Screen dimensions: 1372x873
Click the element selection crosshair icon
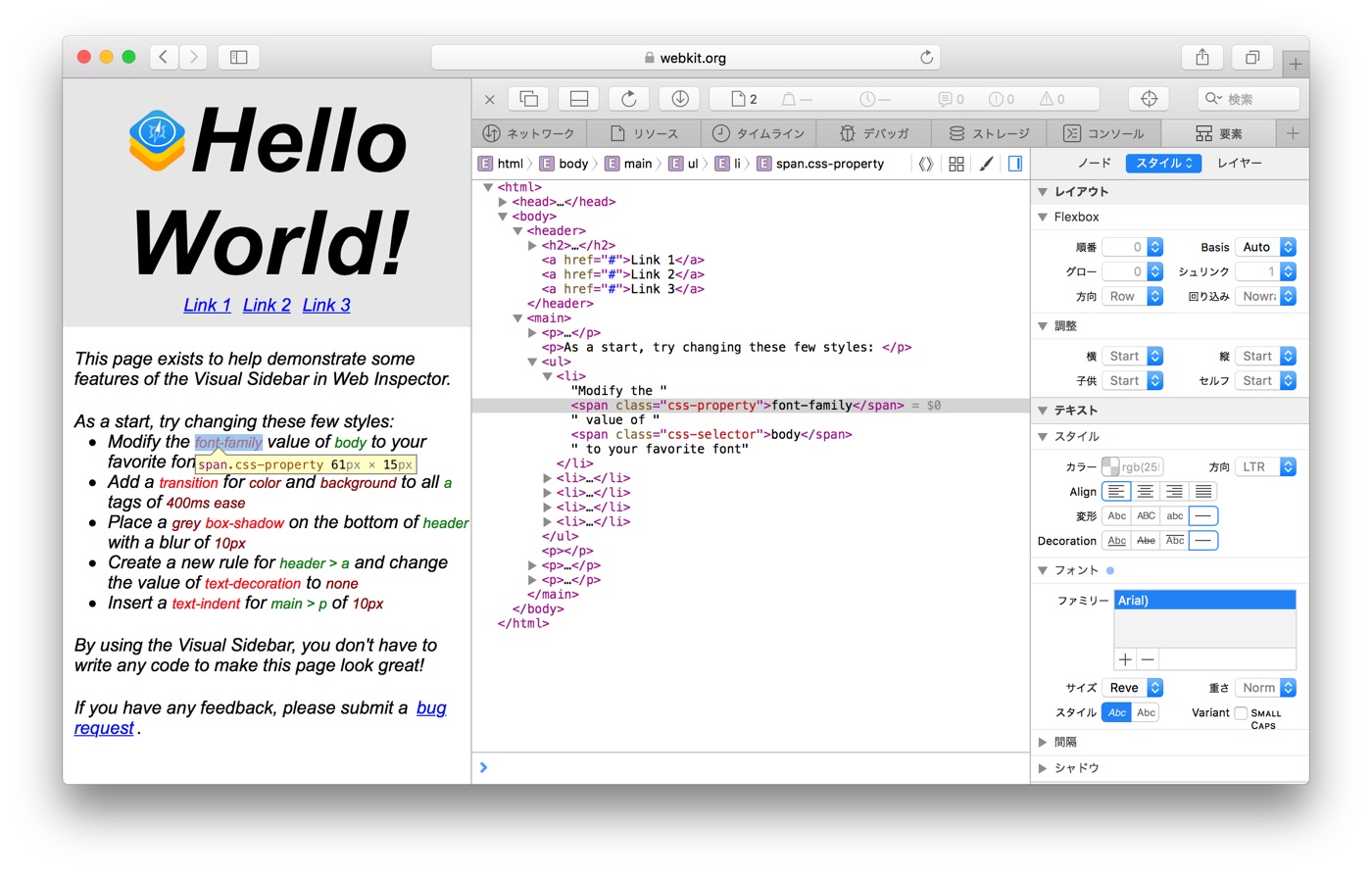point(1149,99)
